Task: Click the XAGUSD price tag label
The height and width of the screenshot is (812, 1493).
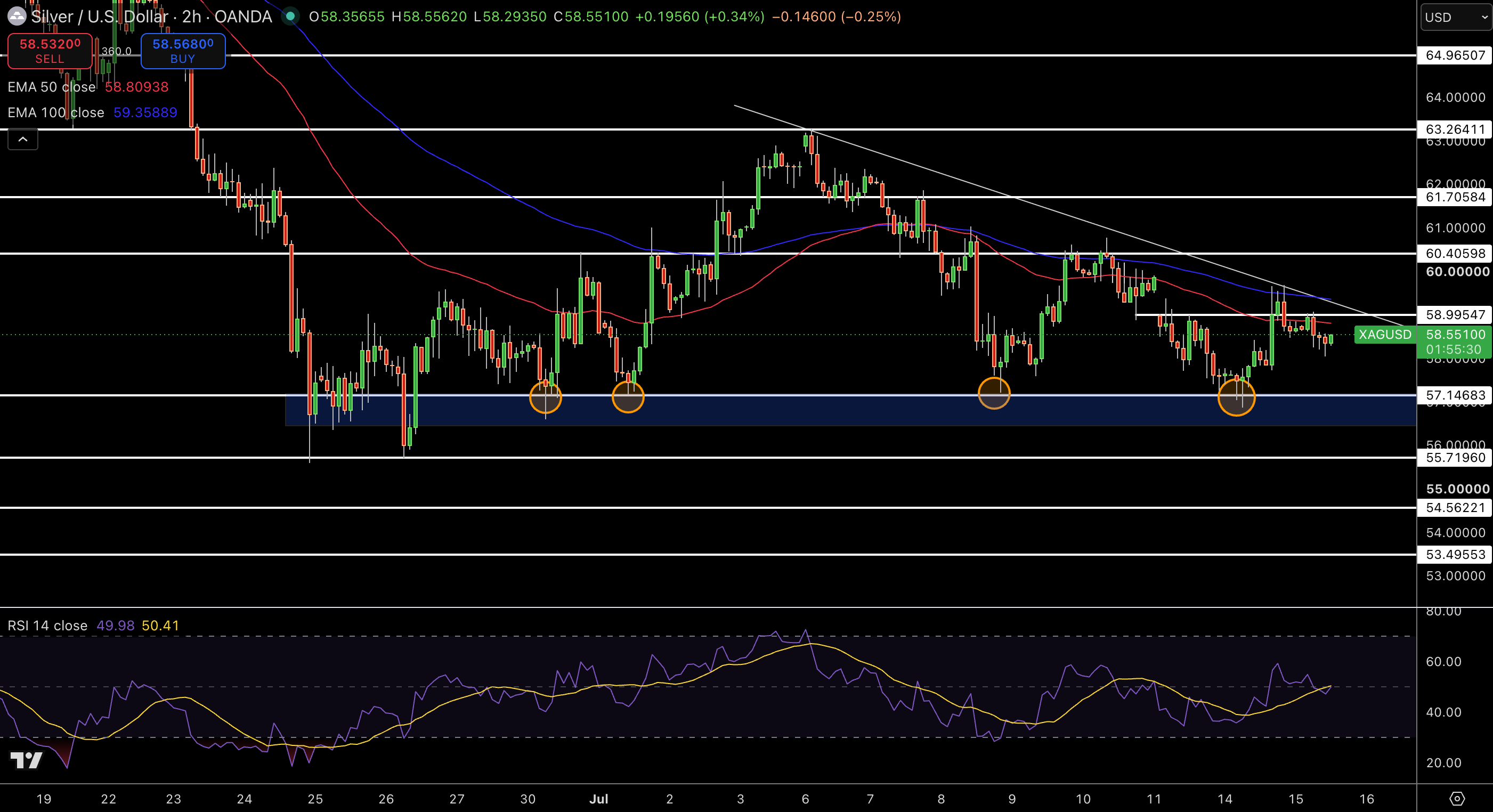Action: [x=1385, y=335]
